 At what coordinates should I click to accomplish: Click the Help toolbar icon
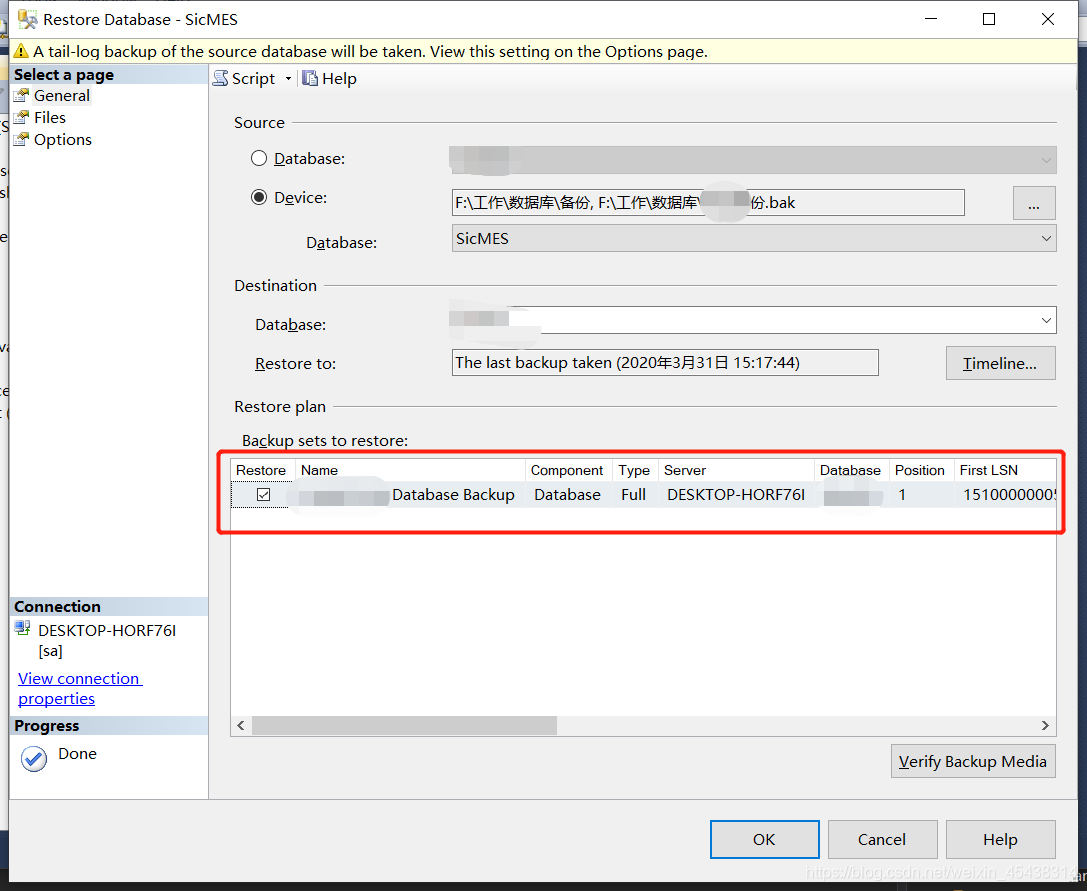coord(310,78)
